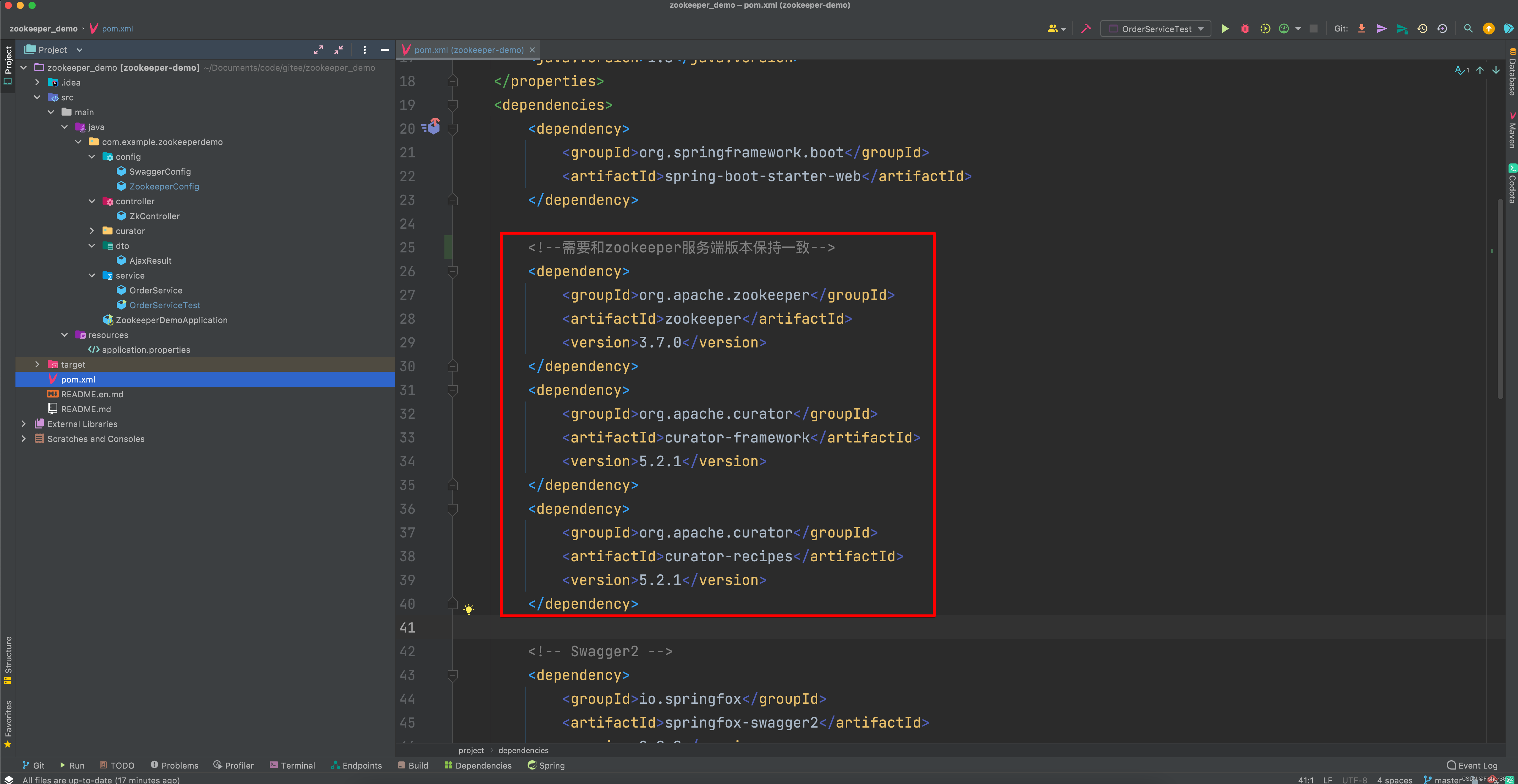Open Project panel options three-dot menu

[365, 50]
